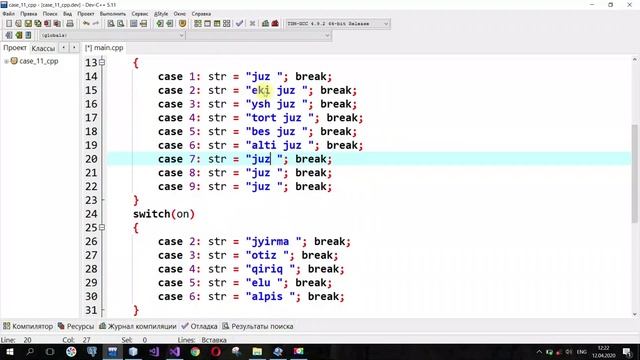This screenshot has width=640, height=360.
Task: Switch to the Проект side tab
Action: 15,48
